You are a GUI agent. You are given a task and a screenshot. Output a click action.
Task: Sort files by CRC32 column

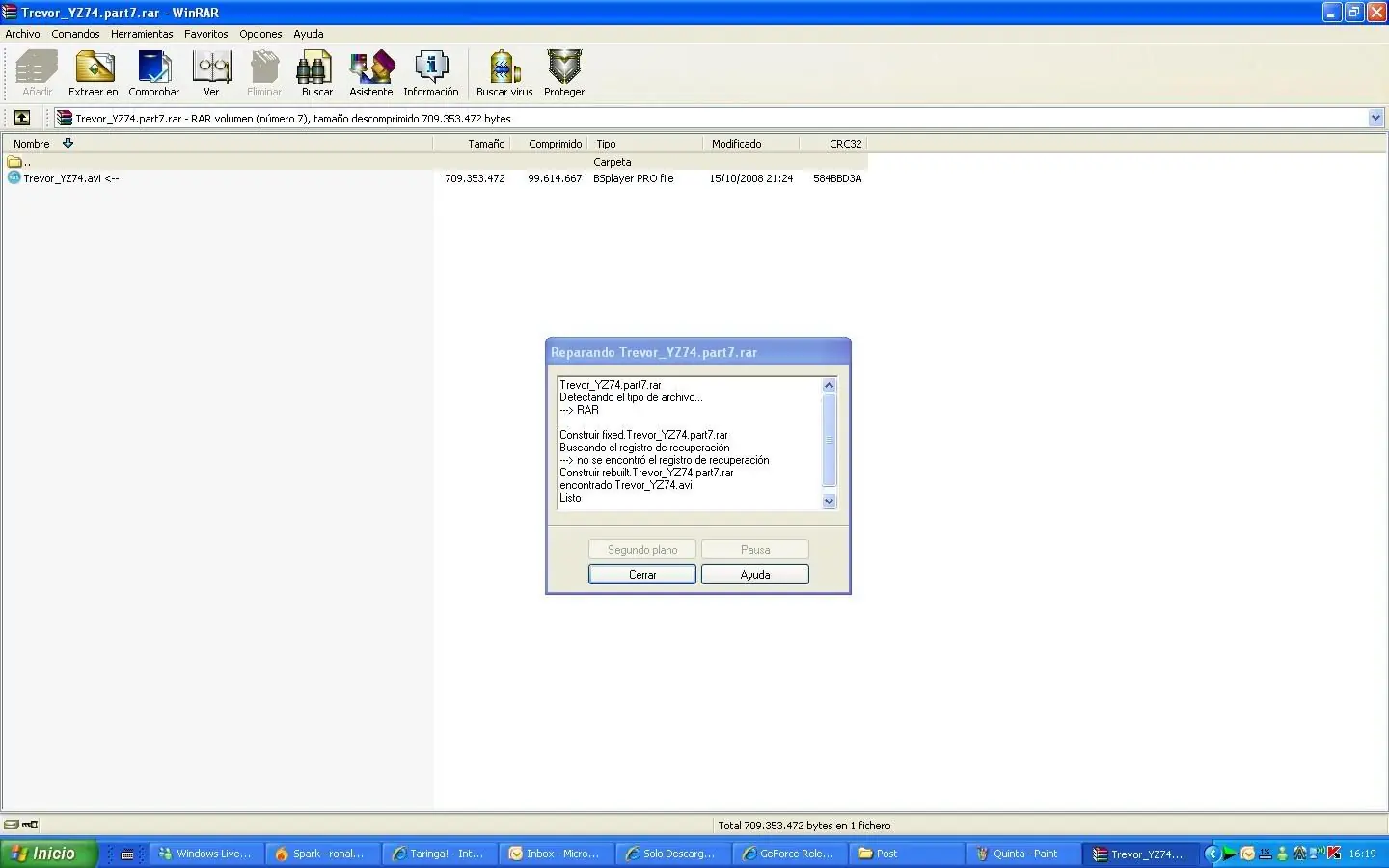coord(833,144)
